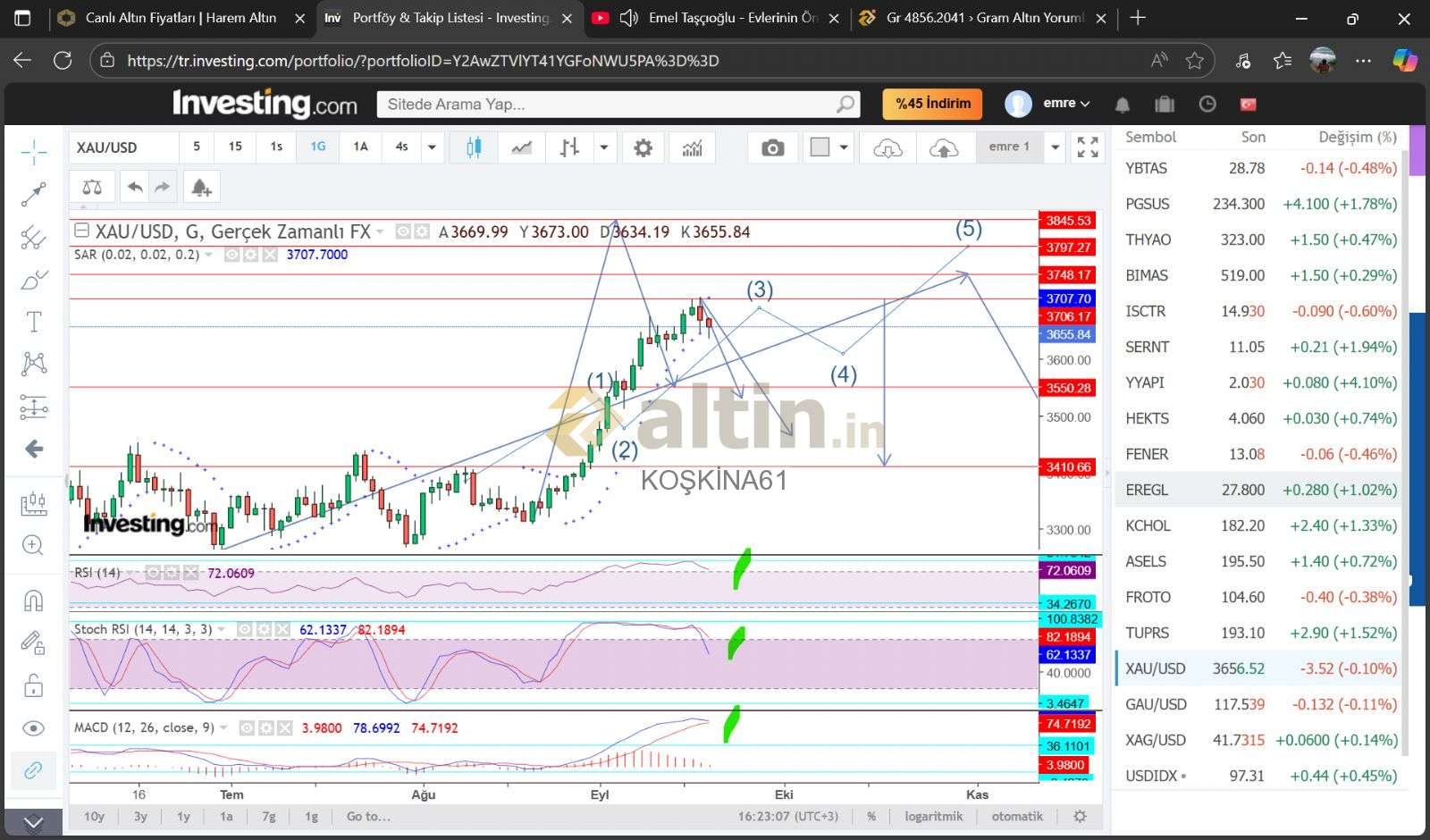The image size is (1430, 840).
Task: Choose the text annotation tool
Action: (34, 322)
